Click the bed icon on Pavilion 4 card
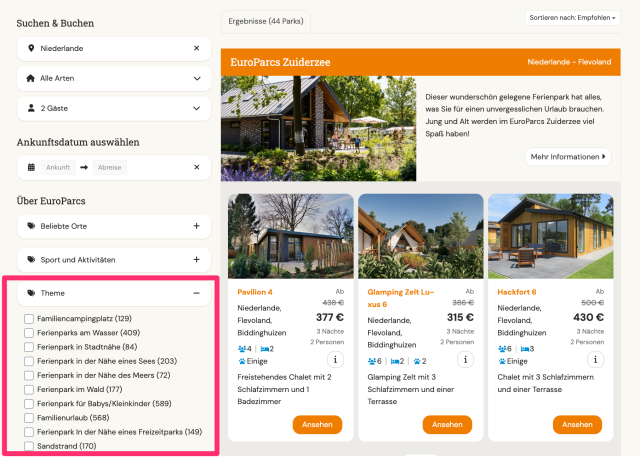The width and height of the screenshot is (640, 471). [264, 349]
